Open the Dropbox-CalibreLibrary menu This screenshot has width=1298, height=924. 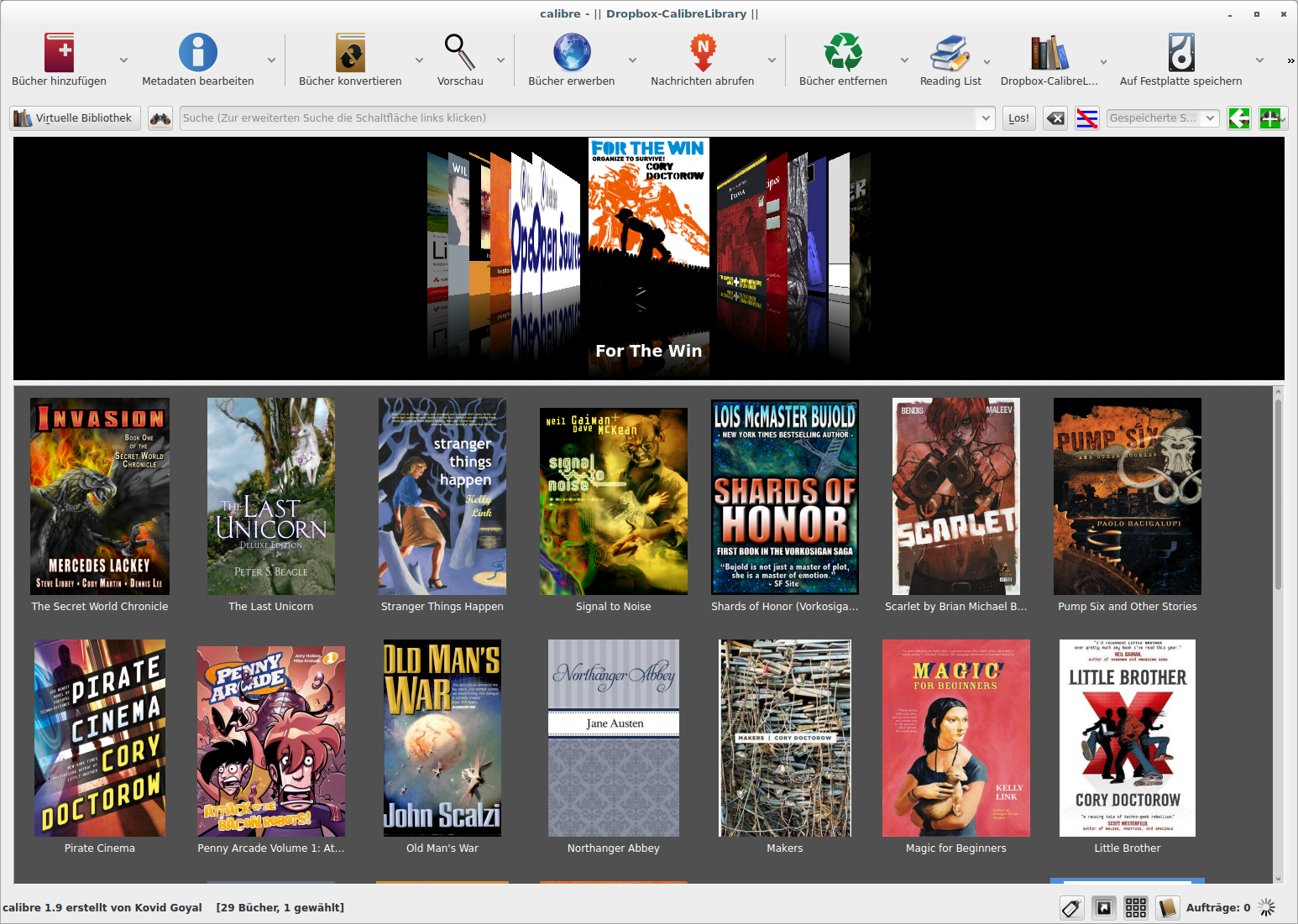1049,60
